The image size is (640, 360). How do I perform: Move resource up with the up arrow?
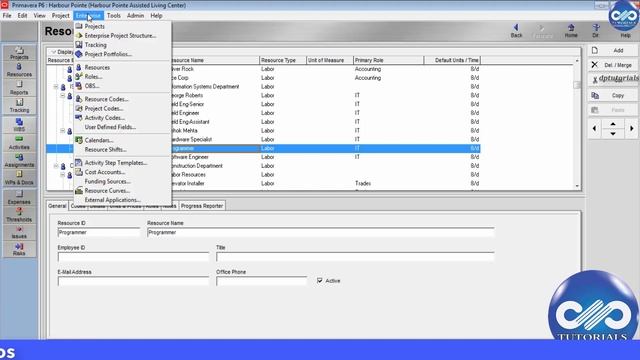point(613,124)
